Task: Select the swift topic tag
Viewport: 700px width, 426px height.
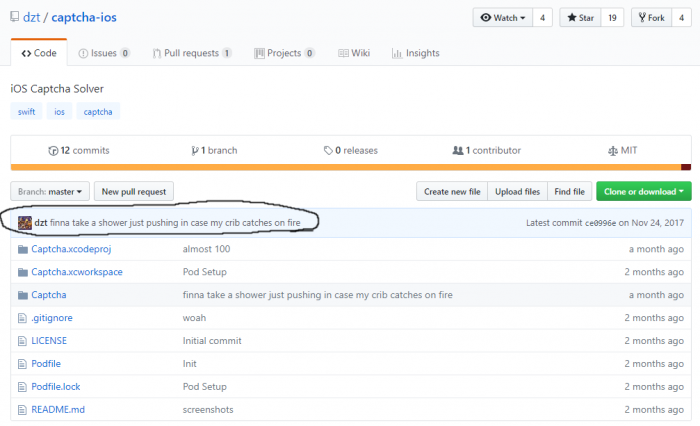Action: point(26,112)
